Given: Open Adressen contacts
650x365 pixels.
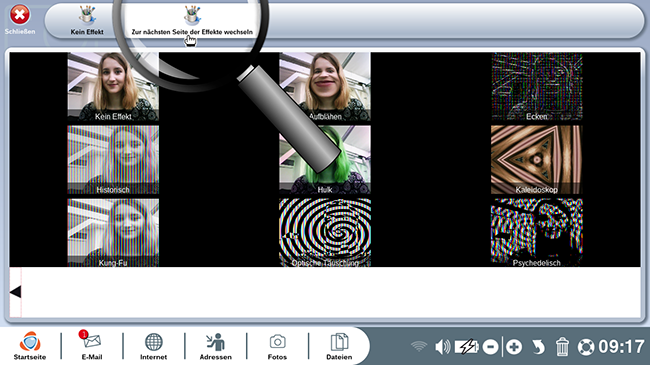Looking at the screenshot, I should [x=216, y=346].
